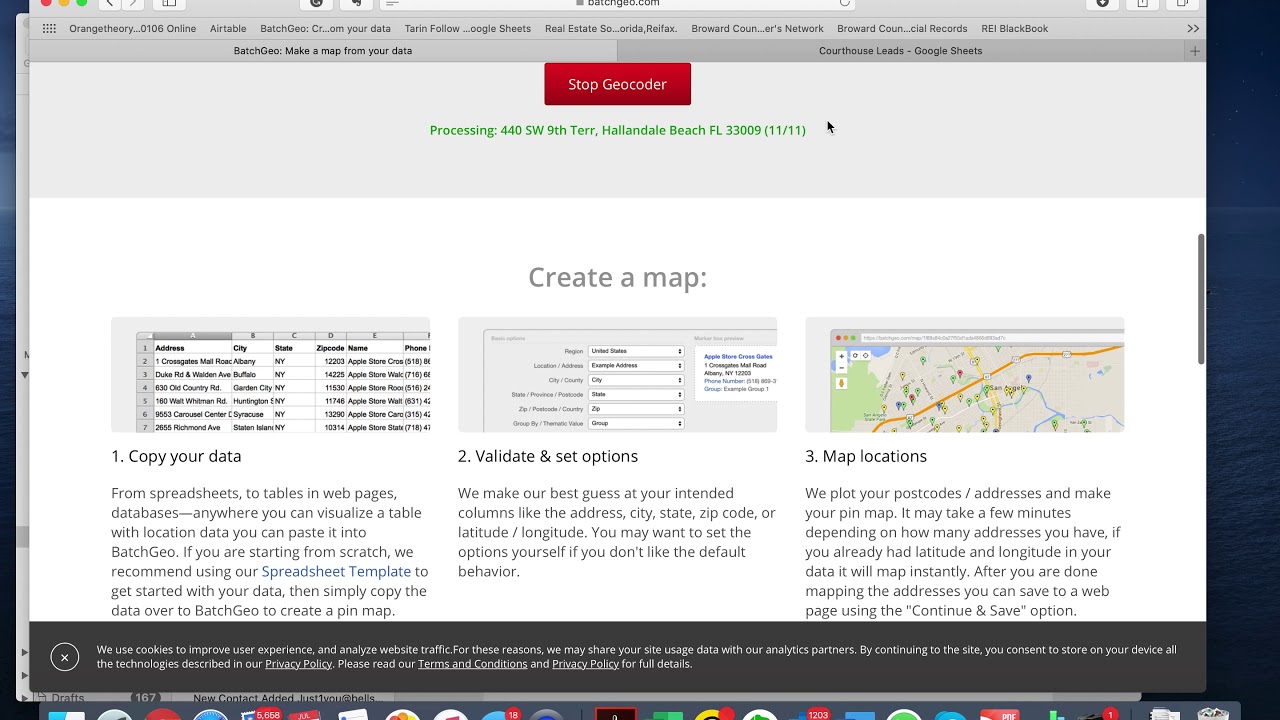Open the Real Estate So...orida,Reifax. bookmark
1280x720 pixels.
[611, 29]
